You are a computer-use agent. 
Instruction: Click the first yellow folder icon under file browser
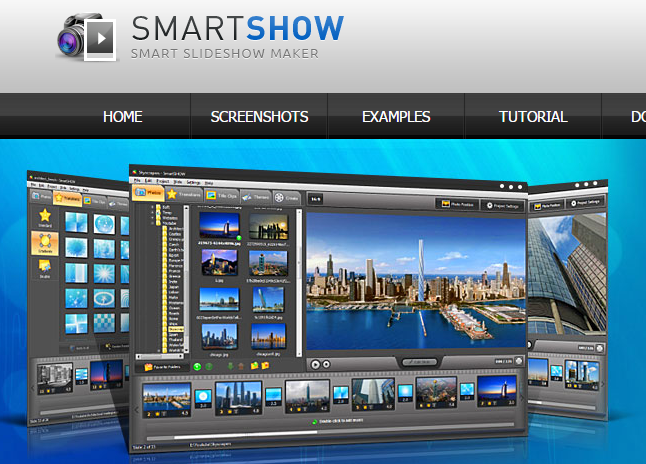[x=255, y=365]
